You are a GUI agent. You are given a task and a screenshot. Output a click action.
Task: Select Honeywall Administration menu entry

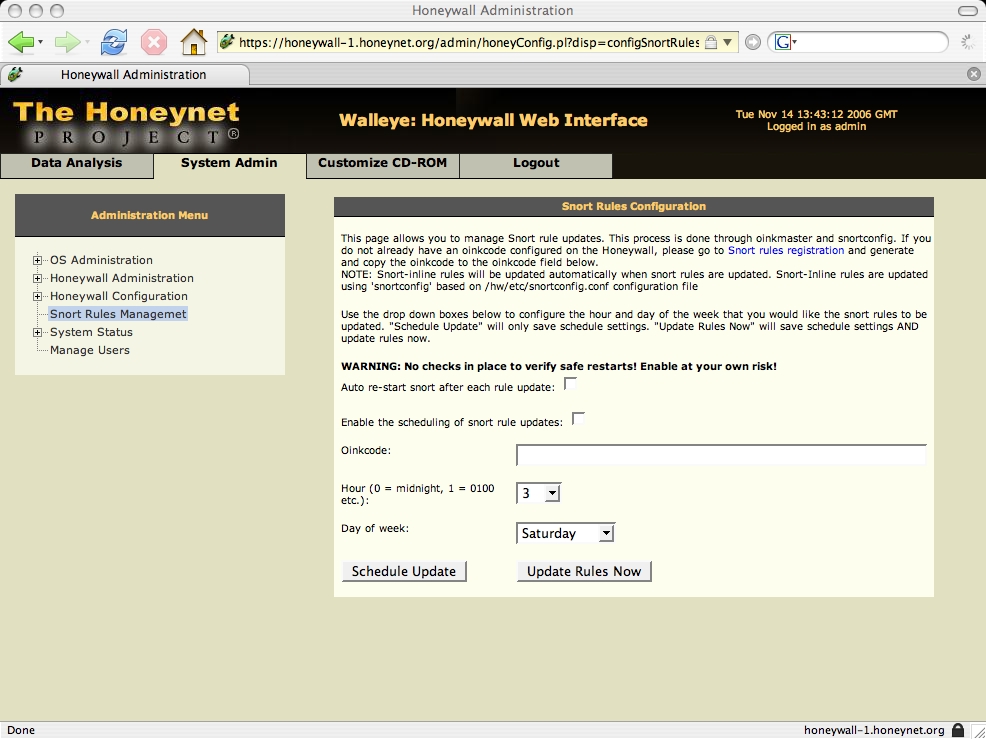point(122,278)
